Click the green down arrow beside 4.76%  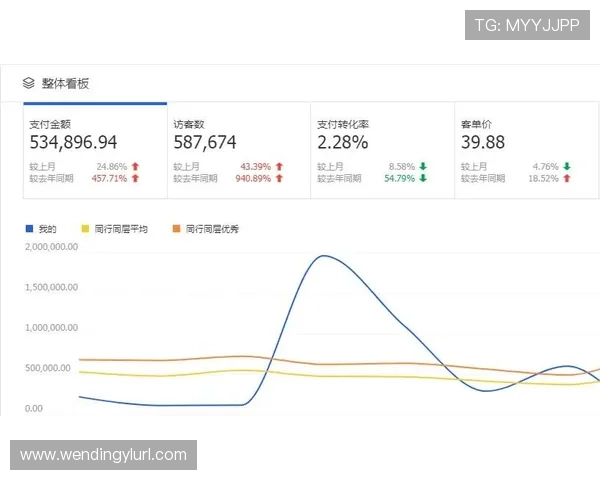click(x=567, y=167)
